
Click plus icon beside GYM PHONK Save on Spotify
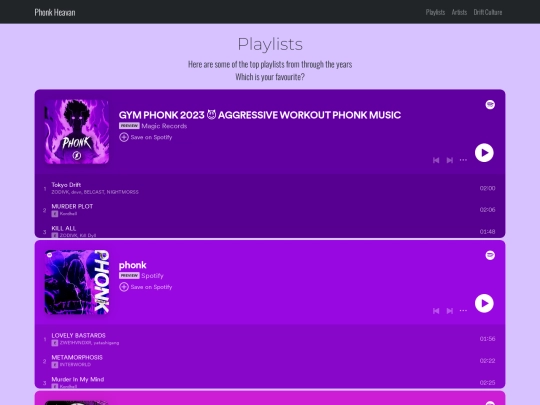124,137
